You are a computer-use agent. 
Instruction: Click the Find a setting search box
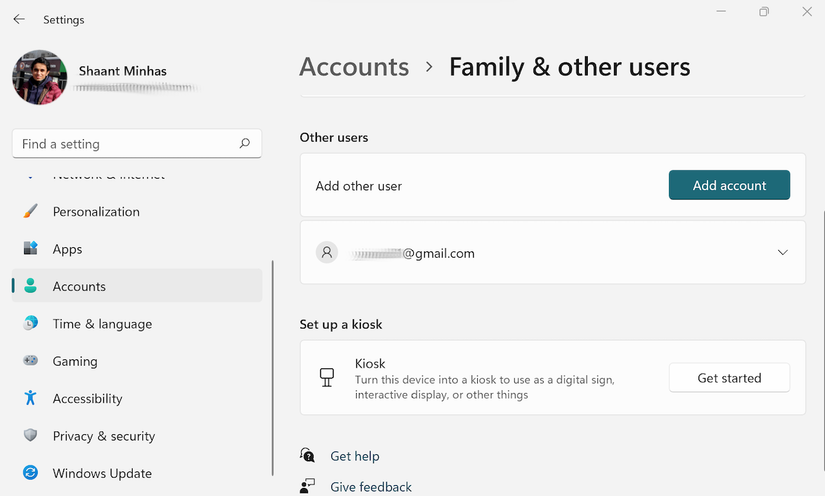point(125,144)
